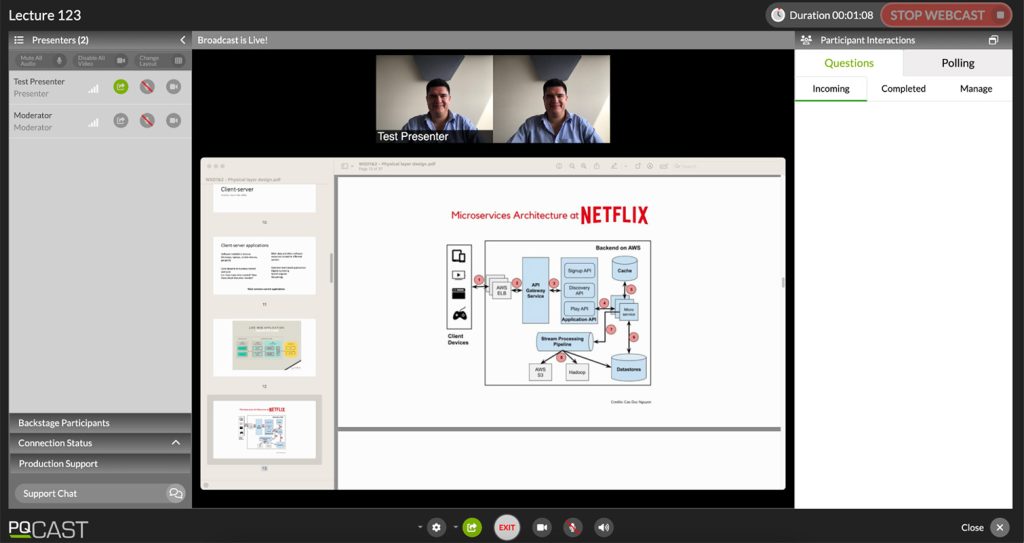
Task: Click Test Presenter's green share icon
Action: [121, 87]
